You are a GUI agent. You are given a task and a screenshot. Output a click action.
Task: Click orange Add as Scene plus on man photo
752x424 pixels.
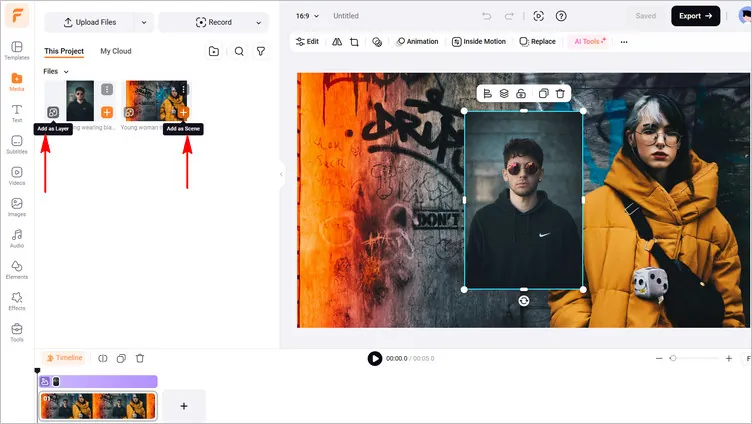click(107, 112)
